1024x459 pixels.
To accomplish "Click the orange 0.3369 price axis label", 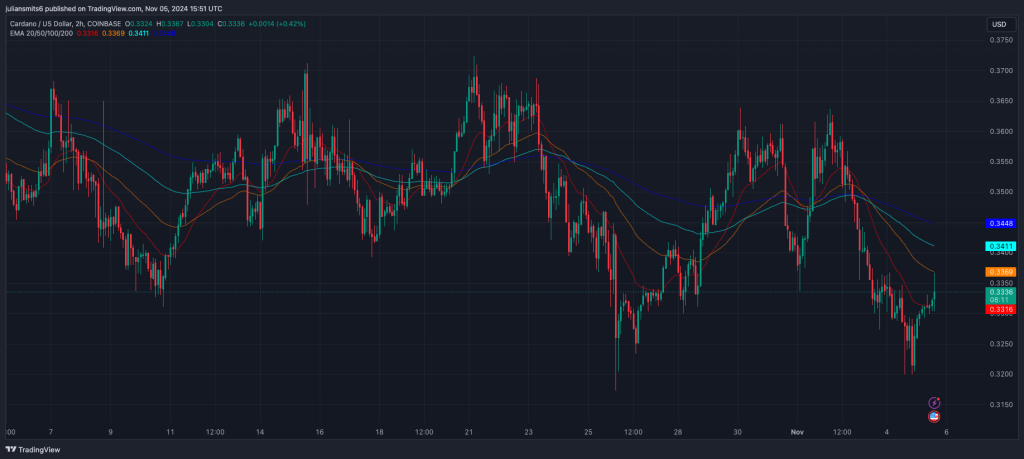I will click(1000, 272).
